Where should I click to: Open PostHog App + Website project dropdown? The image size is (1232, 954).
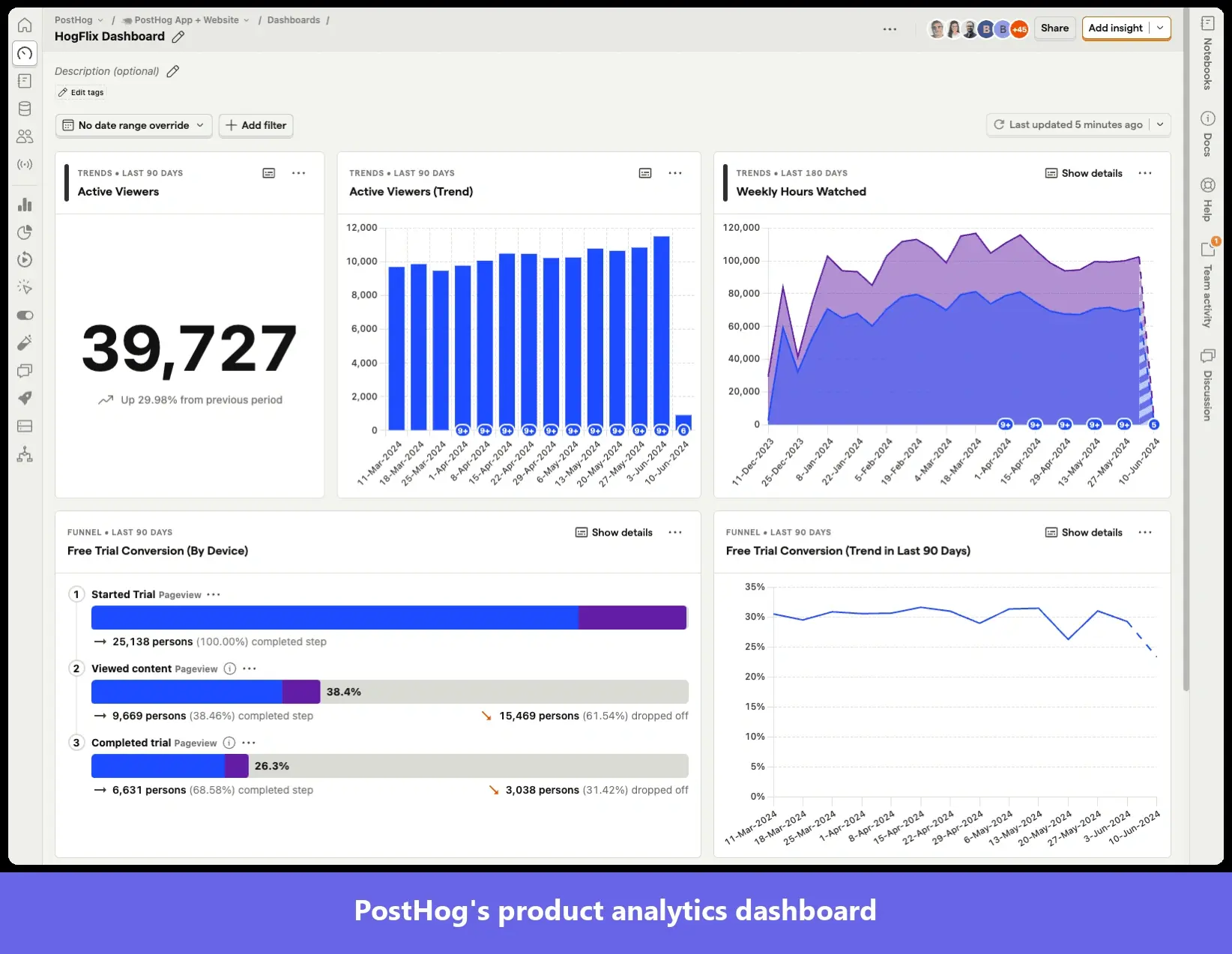point(186,20)
